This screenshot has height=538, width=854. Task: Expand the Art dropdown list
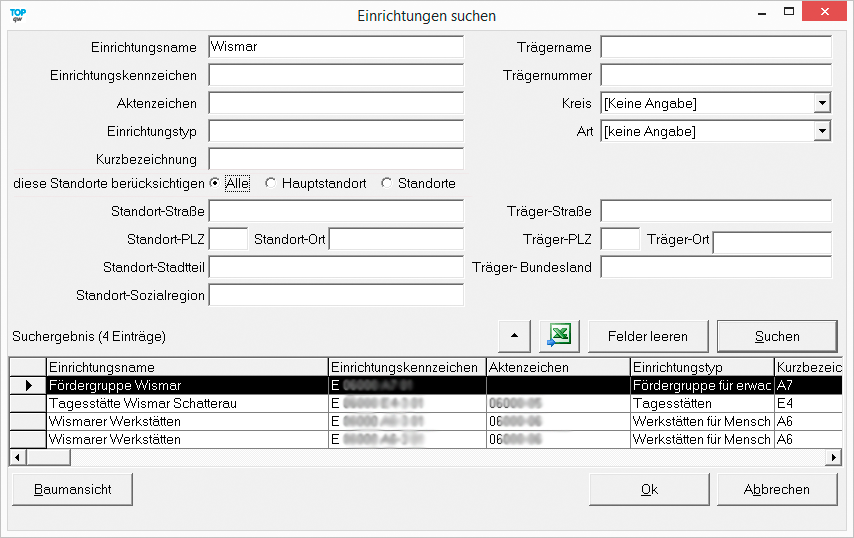pyautogui.click(x=822, y=131)
